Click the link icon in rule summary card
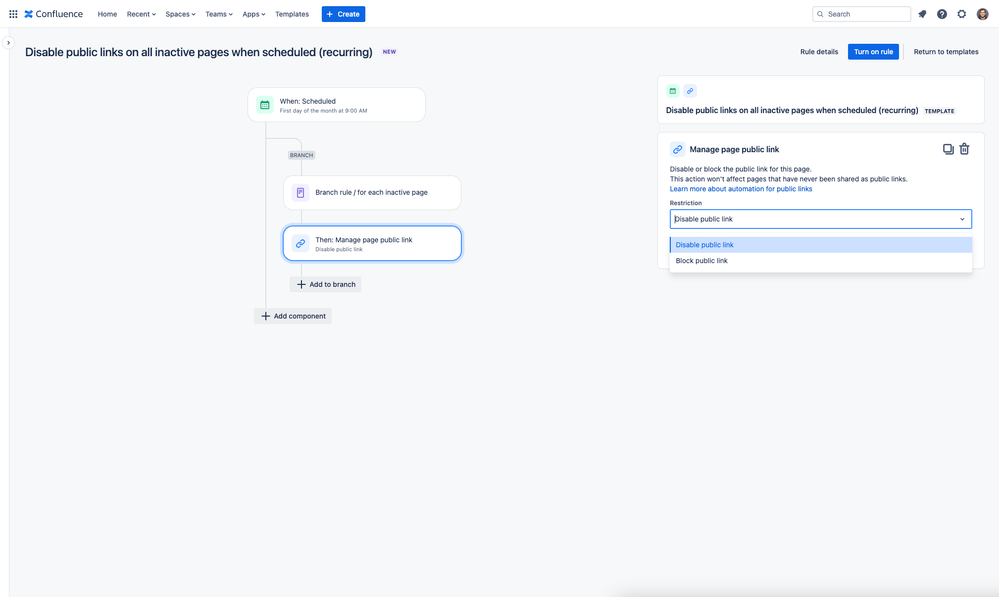 coord(690,91)
